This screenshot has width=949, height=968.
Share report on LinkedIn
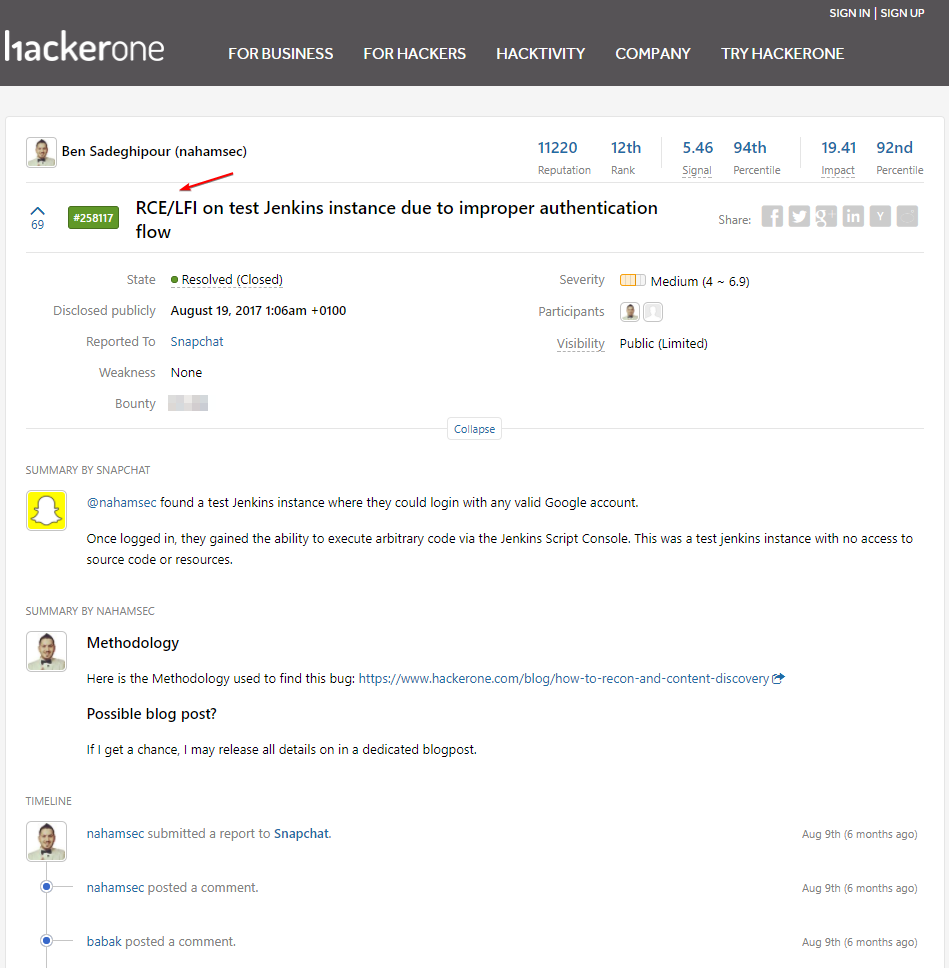coord(853,216)
